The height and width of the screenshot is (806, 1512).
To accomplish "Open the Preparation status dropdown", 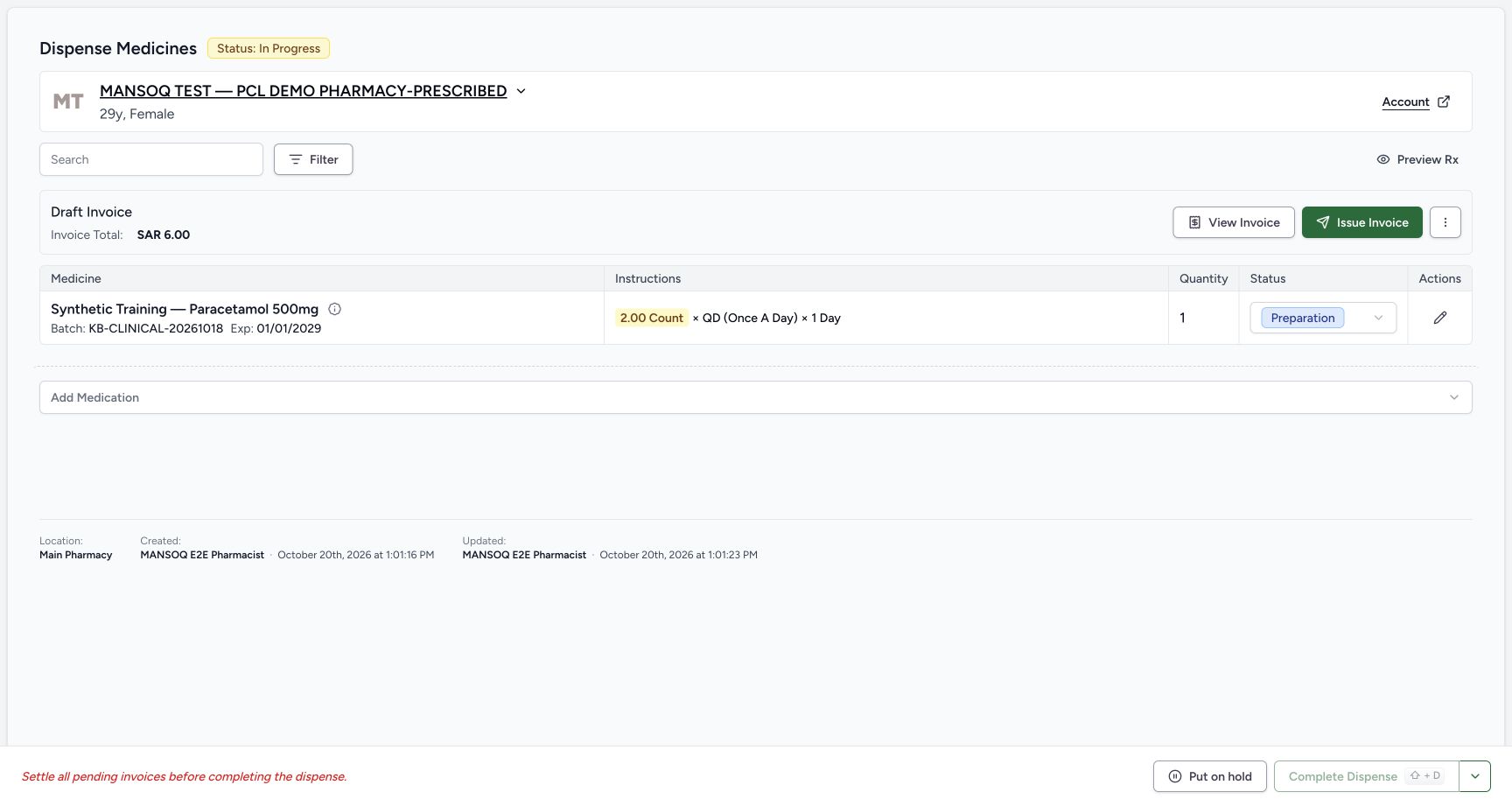I will (x=1323, y=318).
